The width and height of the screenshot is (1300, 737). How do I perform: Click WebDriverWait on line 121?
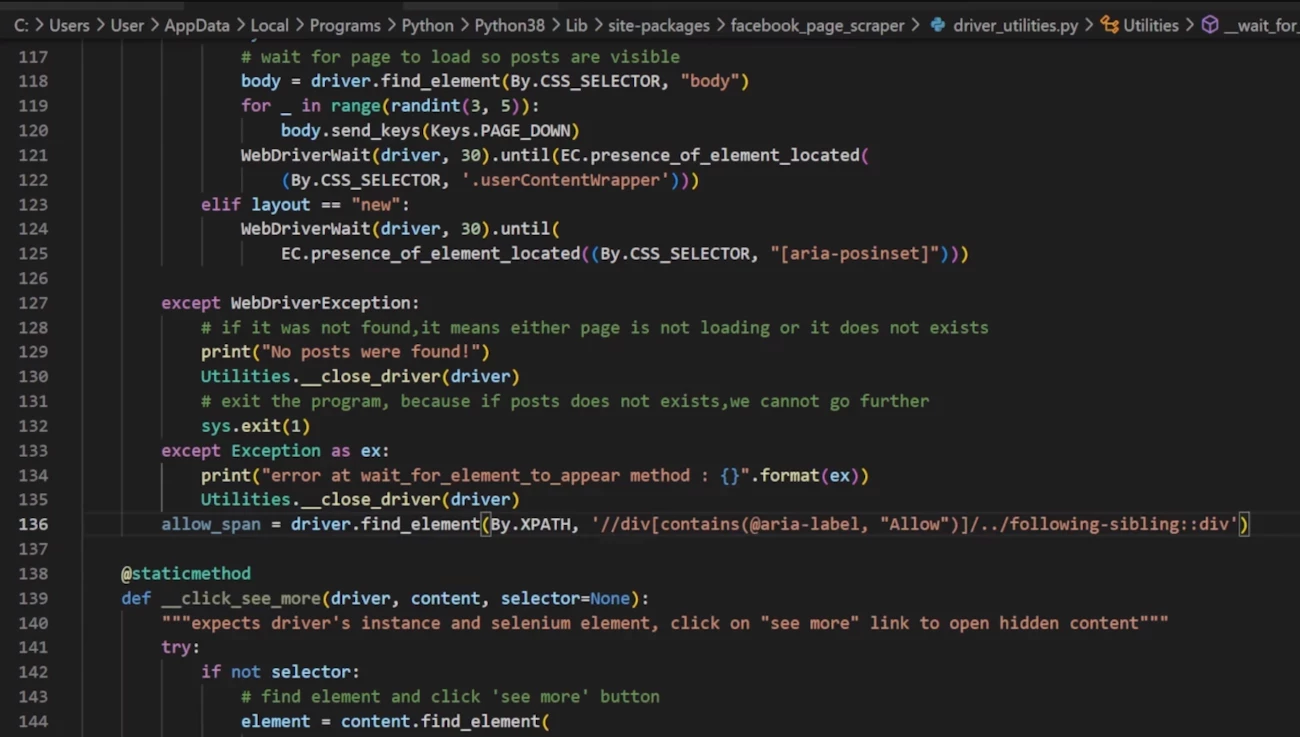pos(305,155)
